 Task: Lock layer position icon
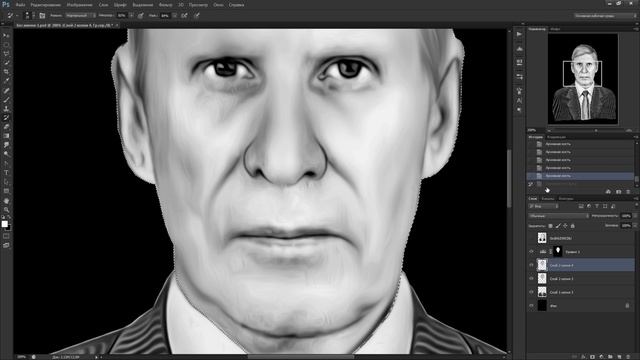point(565,226)
